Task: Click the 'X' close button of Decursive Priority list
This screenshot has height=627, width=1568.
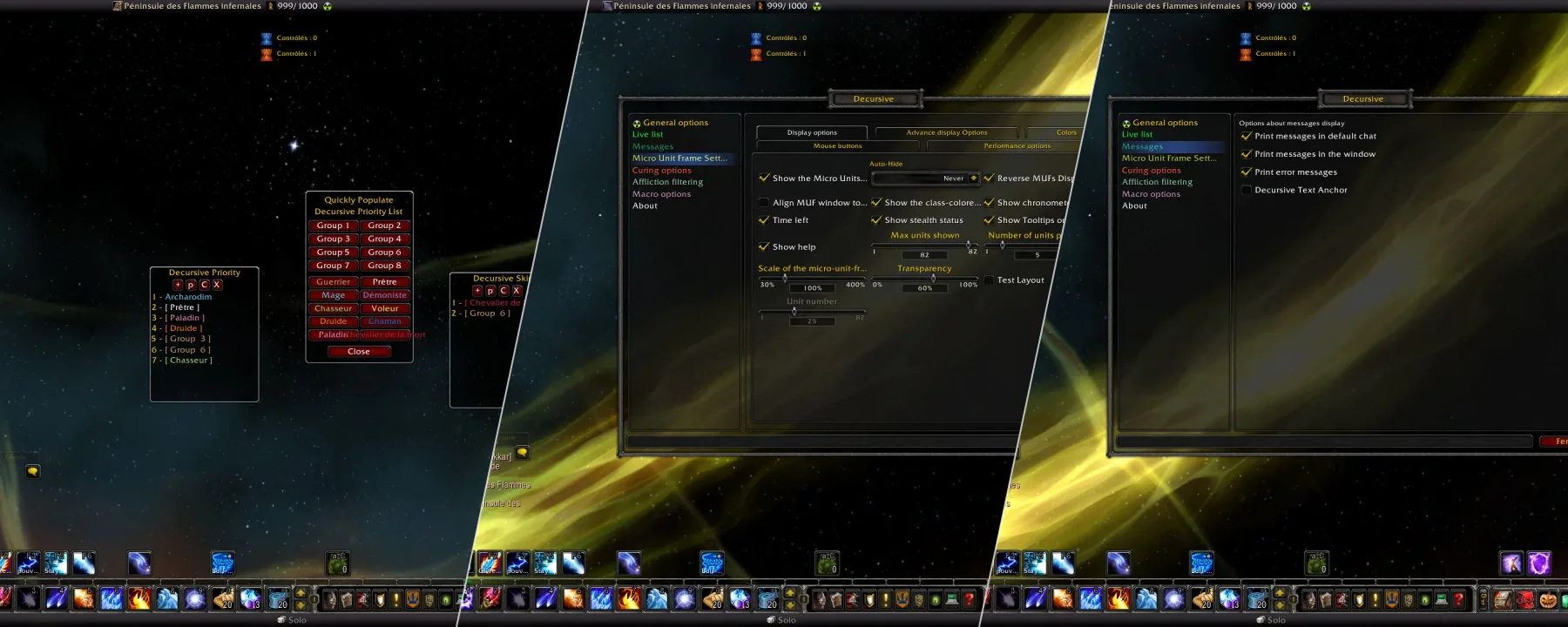Action: (x=217, y=285)
